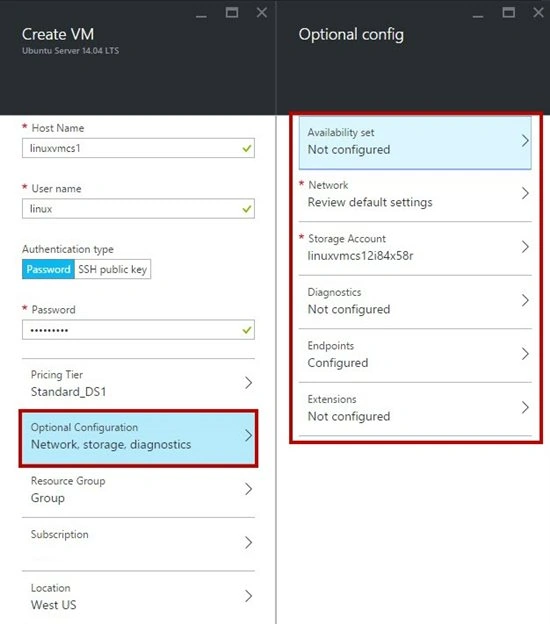The width and height of the screenshot is (550, 624).
Task: Switch to SSH public key authentication
Action: tap(113, 269)
